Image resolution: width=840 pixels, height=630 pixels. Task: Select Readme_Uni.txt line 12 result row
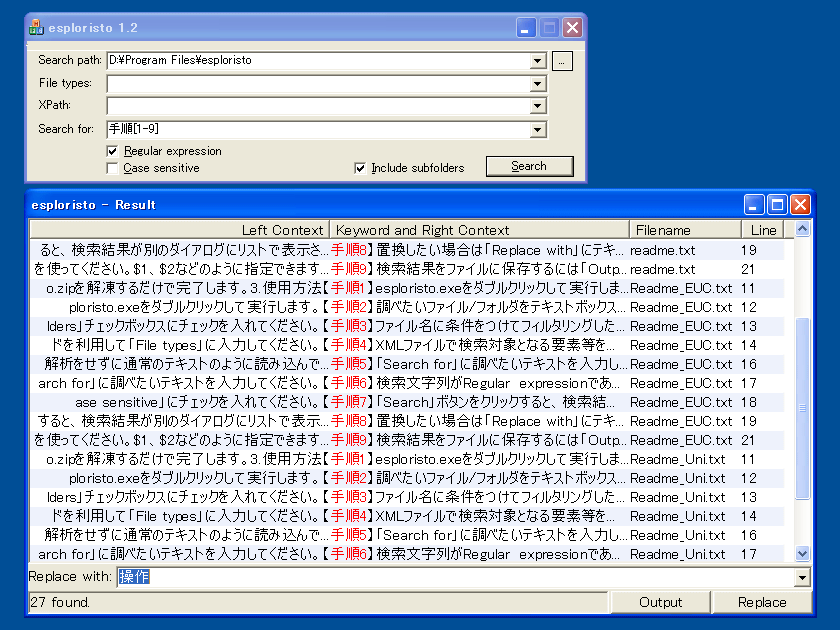(x=407, y=478)
